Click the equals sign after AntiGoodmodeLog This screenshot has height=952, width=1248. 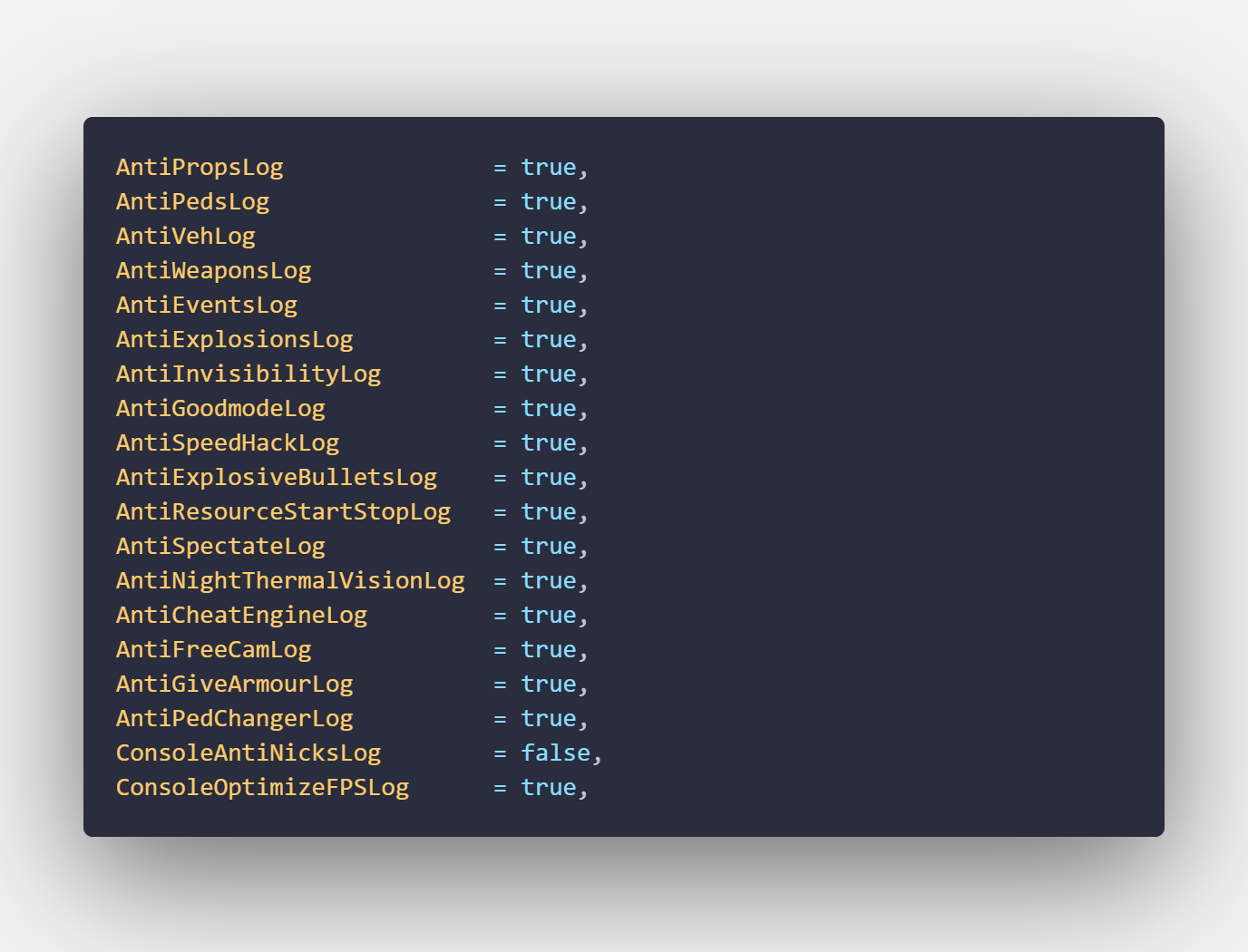click(x=500, y=409)
